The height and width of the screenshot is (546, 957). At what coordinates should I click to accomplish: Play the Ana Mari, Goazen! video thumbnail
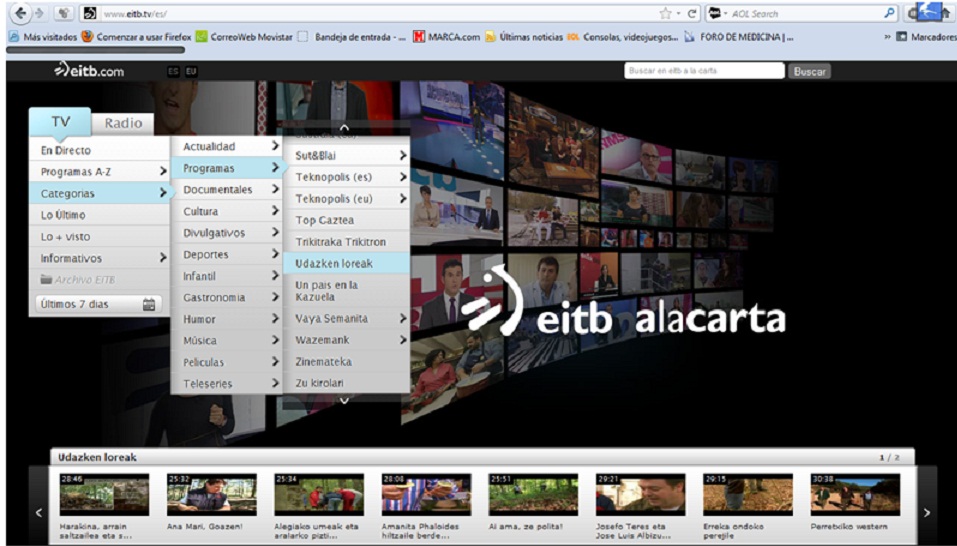pyautogui.click(x=211, y=495)
